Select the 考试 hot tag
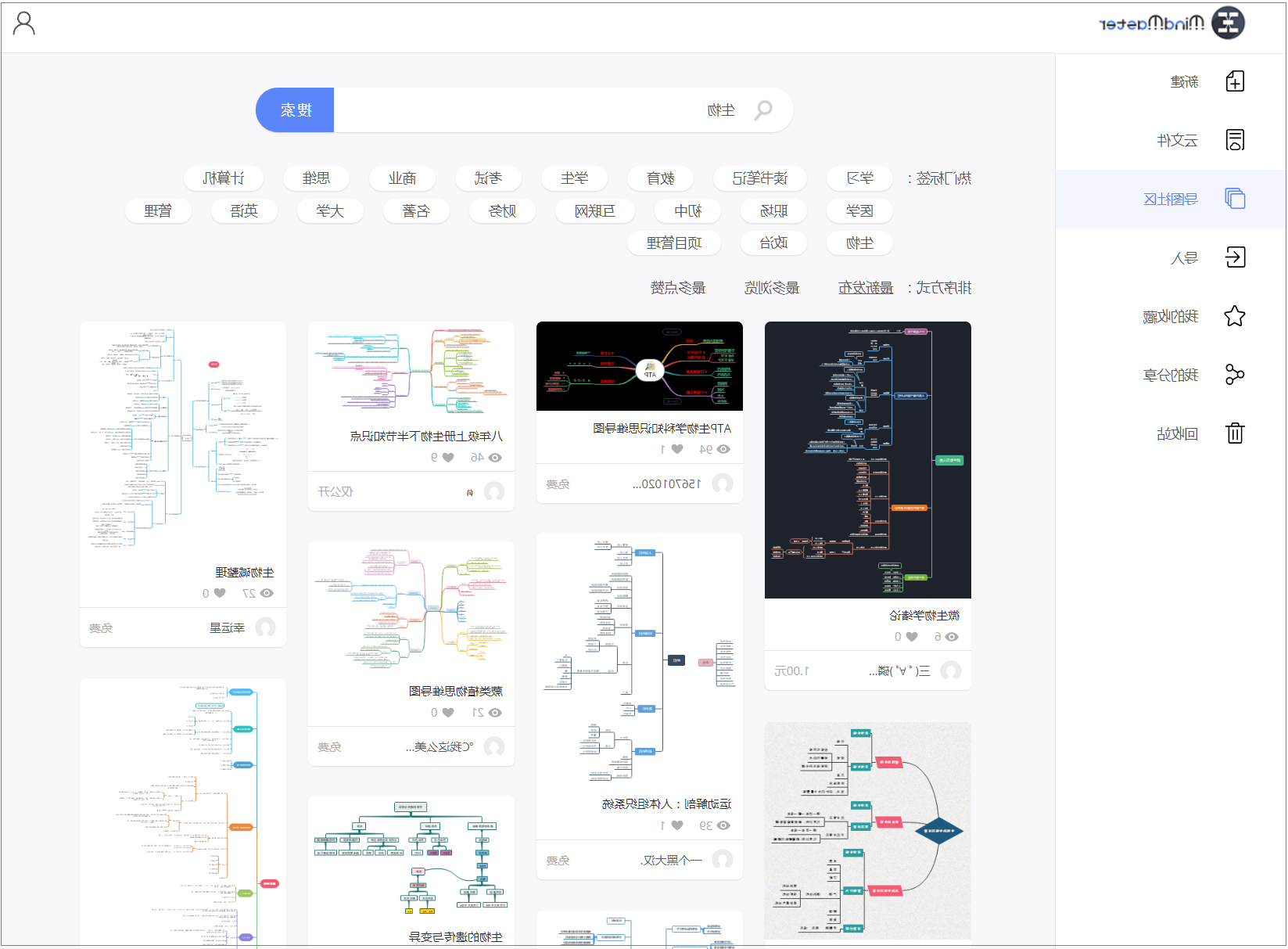 [488, 178]
